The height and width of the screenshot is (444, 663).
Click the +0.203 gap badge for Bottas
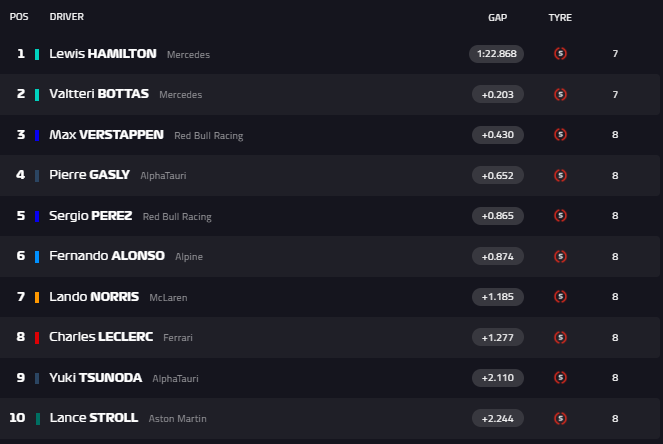pos(497,94)
